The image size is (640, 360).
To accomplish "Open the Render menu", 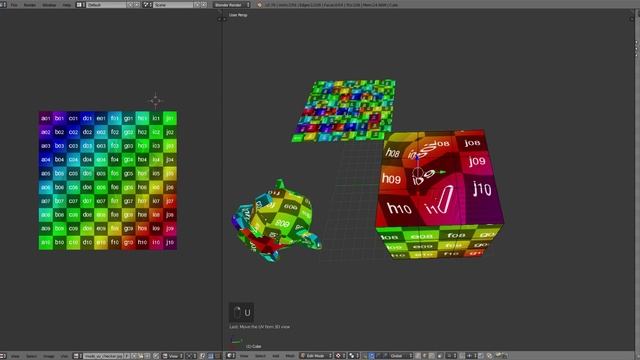I will [30, 4].
